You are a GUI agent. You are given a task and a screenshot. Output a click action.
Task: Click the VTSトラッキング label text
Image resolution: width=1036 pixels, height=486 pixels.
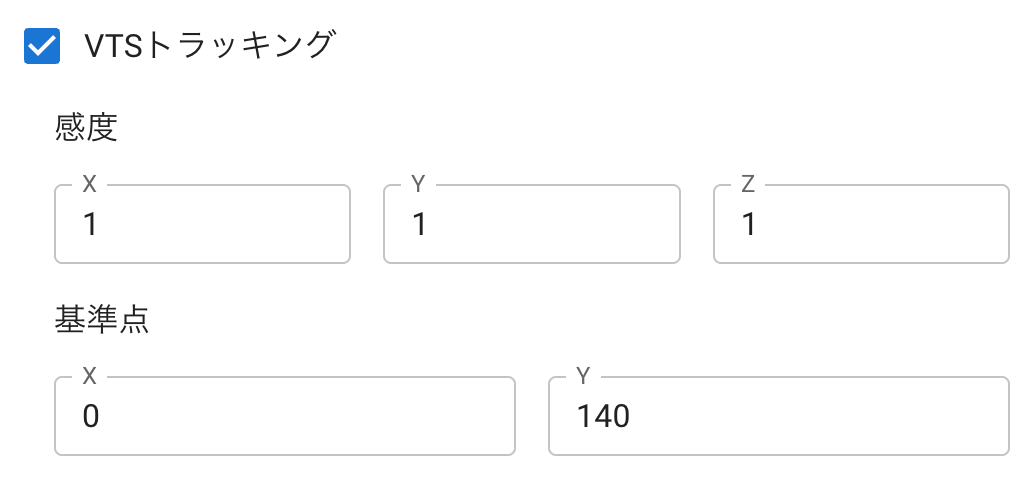tap(207, 46)
